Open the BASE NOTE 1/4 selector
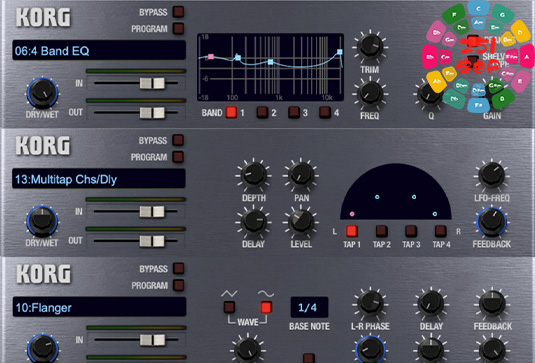This screenshot has width=535, height=363. coord(309,307)
